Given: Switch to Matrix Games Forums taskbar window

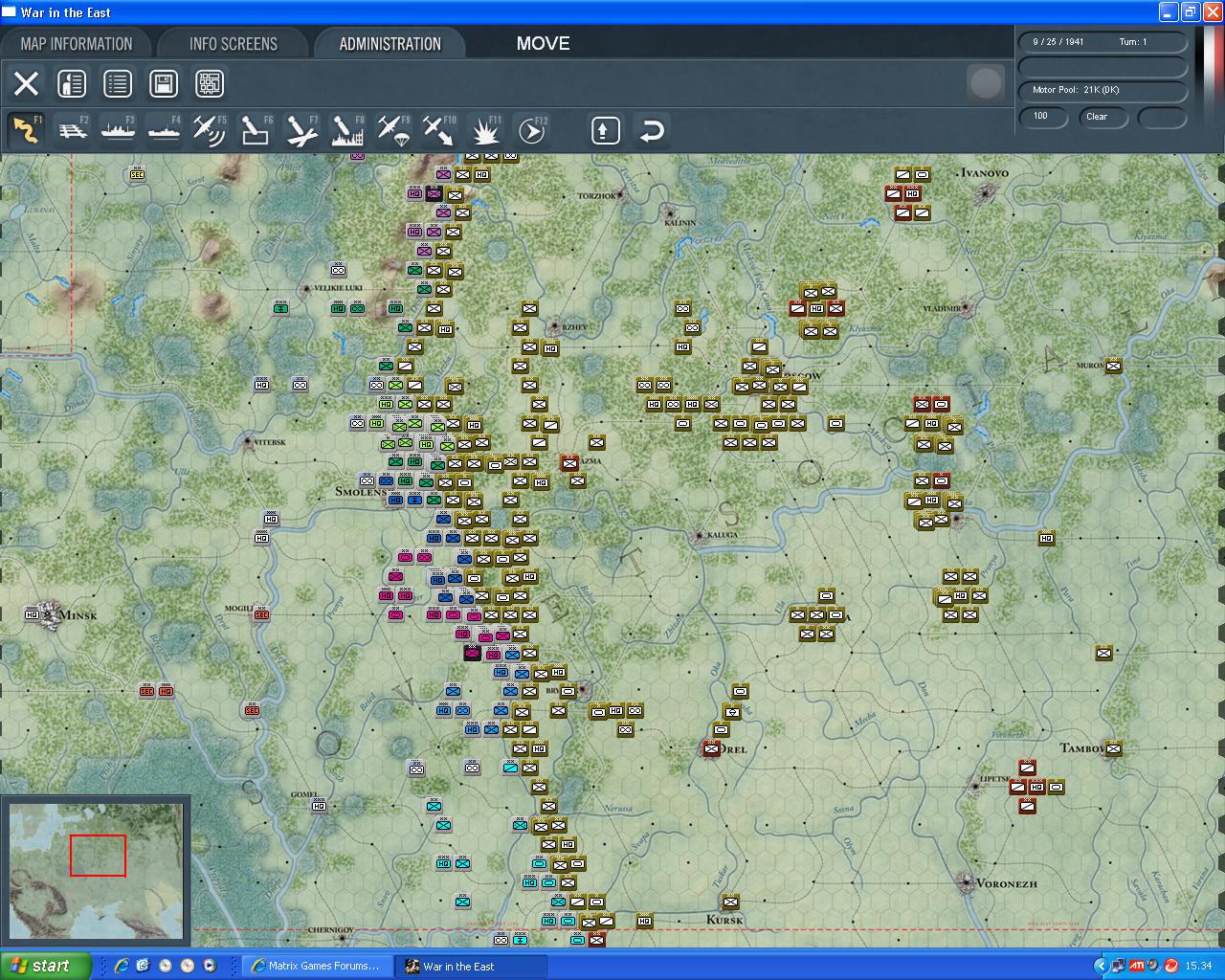Looking at the screenshot, I should coord(317,966).
